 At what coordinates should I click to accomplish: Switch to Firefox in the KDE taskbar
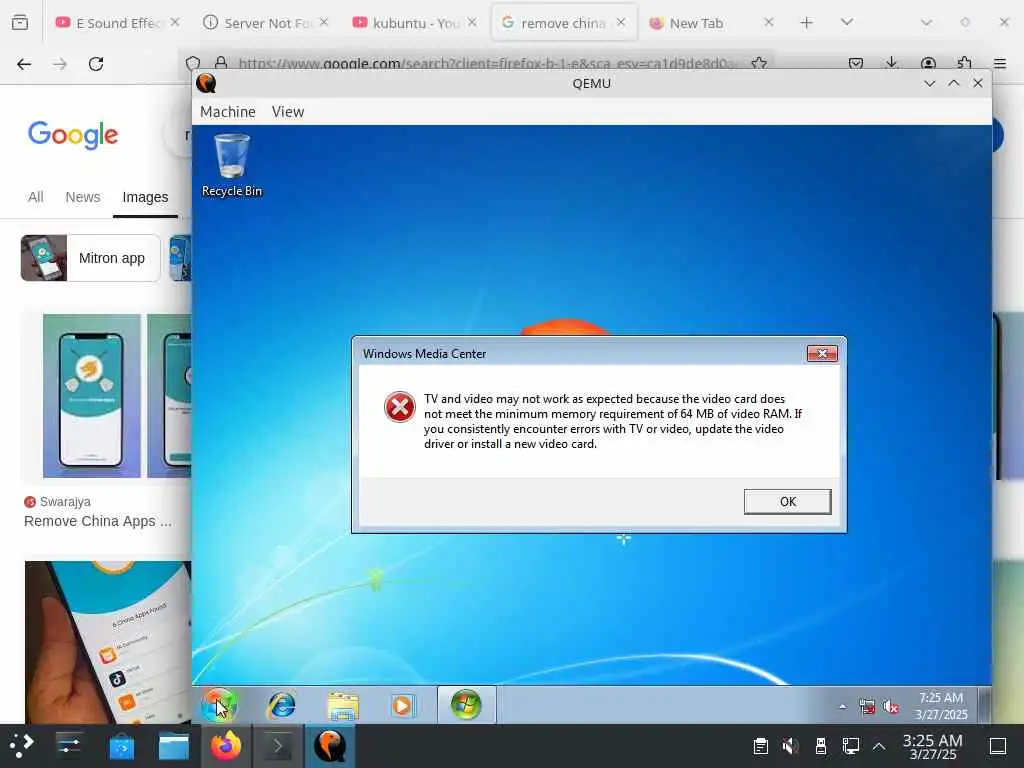(x=225, y=746)
